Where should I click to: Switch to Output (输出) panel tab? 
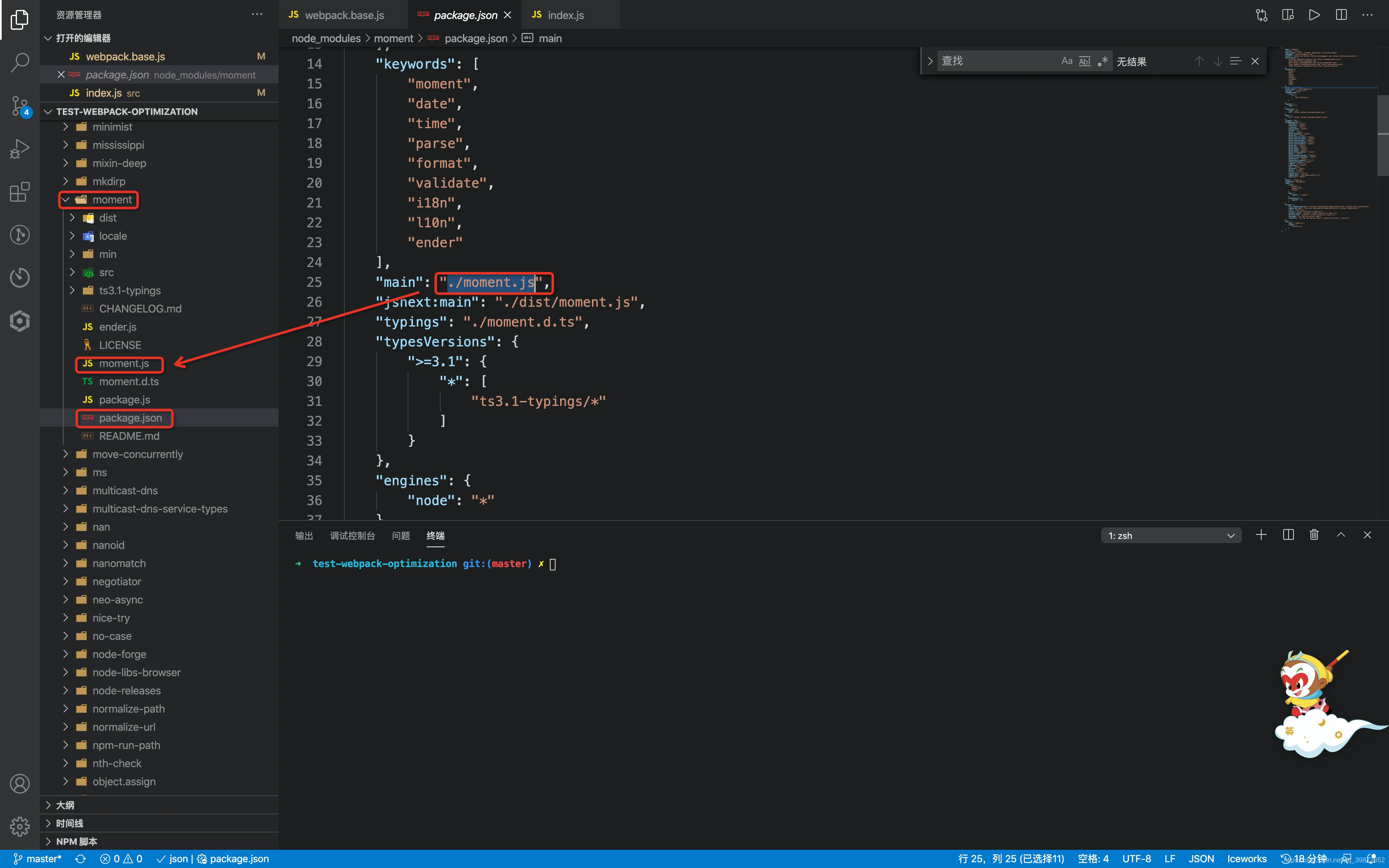pyautogui.click(x=303, y=536)
